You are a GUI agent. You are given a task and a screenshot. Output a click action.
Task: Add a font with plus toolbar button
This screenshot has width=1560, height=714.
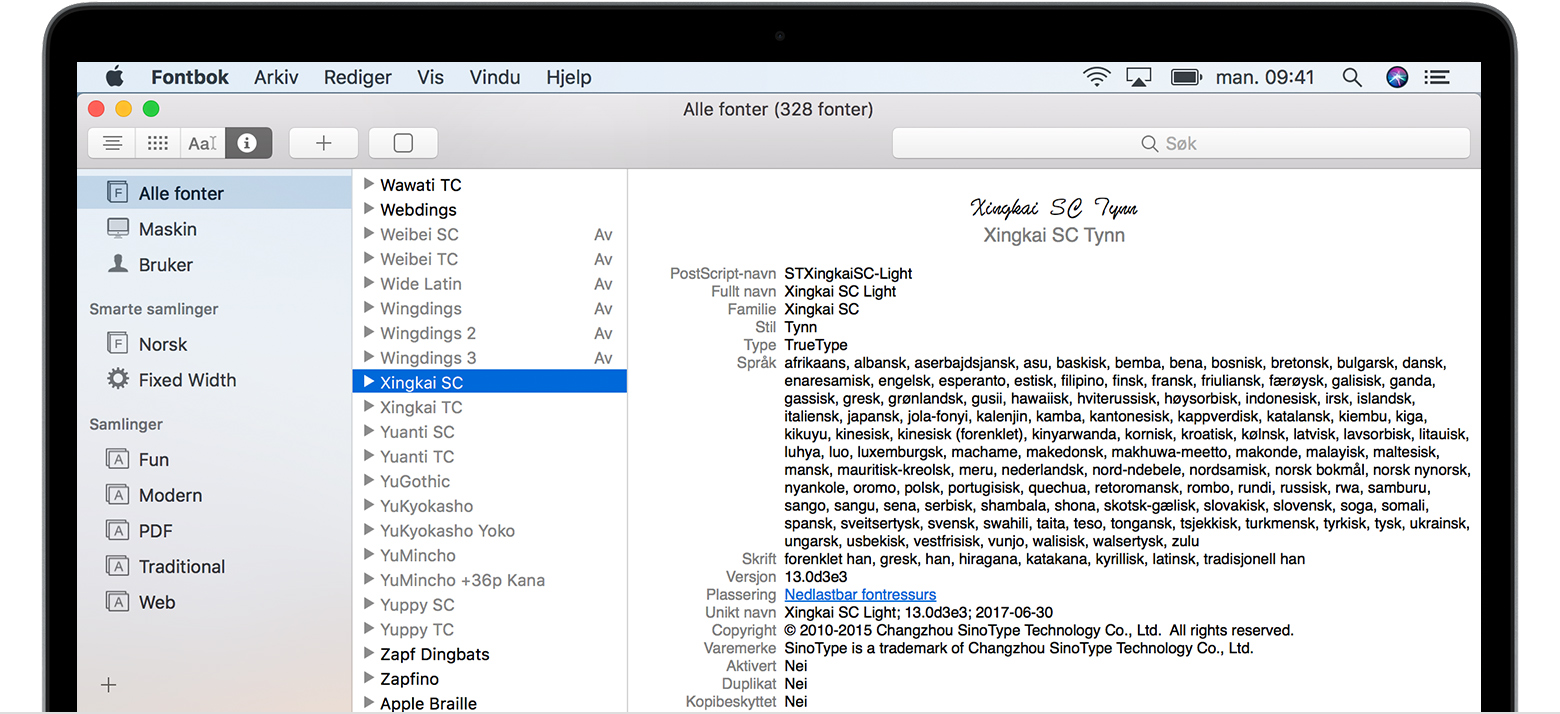[x=323, y=143]
